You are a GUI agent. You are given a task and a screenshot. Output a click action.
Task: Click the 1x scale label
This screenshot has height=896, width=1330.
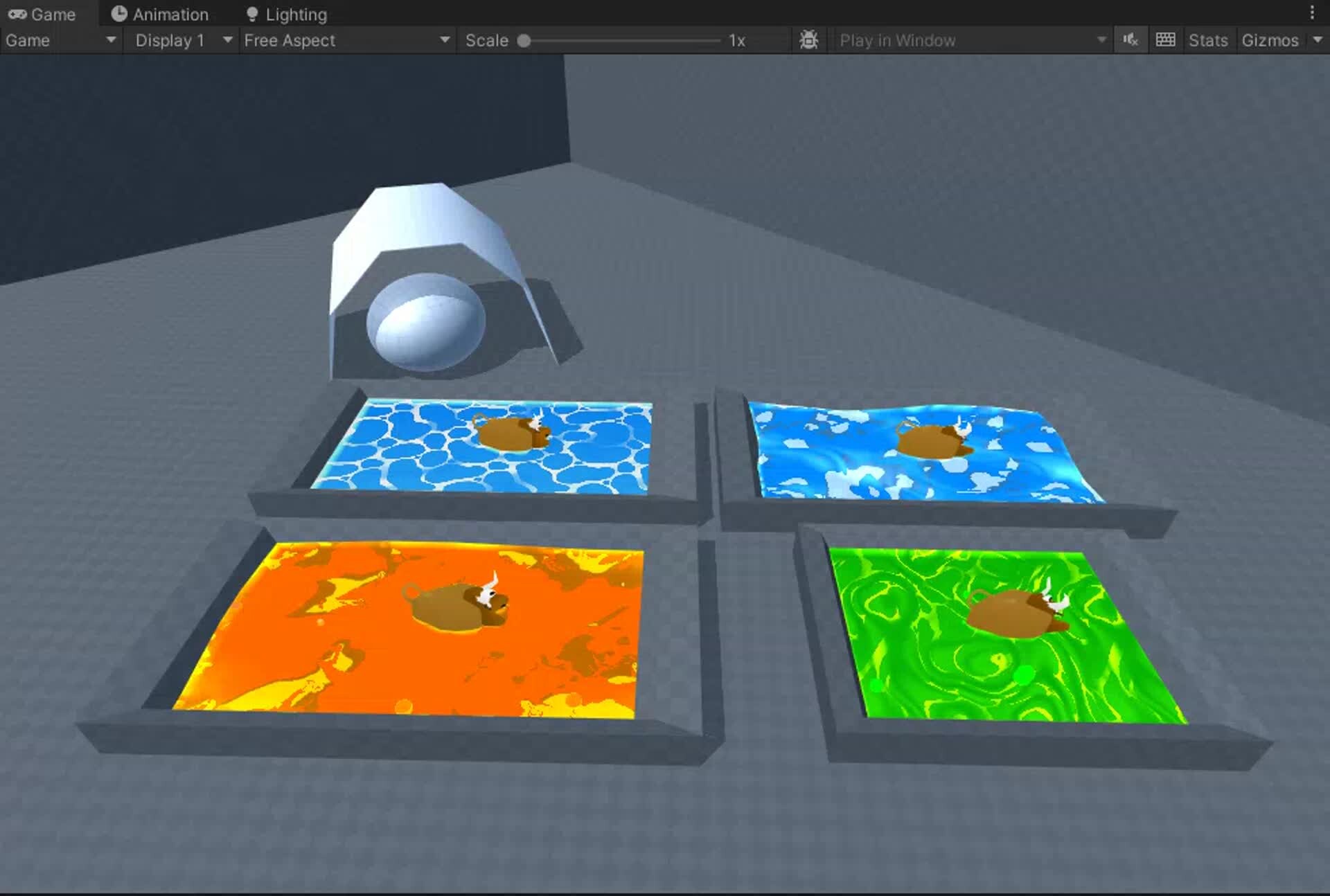click(736, 40)
